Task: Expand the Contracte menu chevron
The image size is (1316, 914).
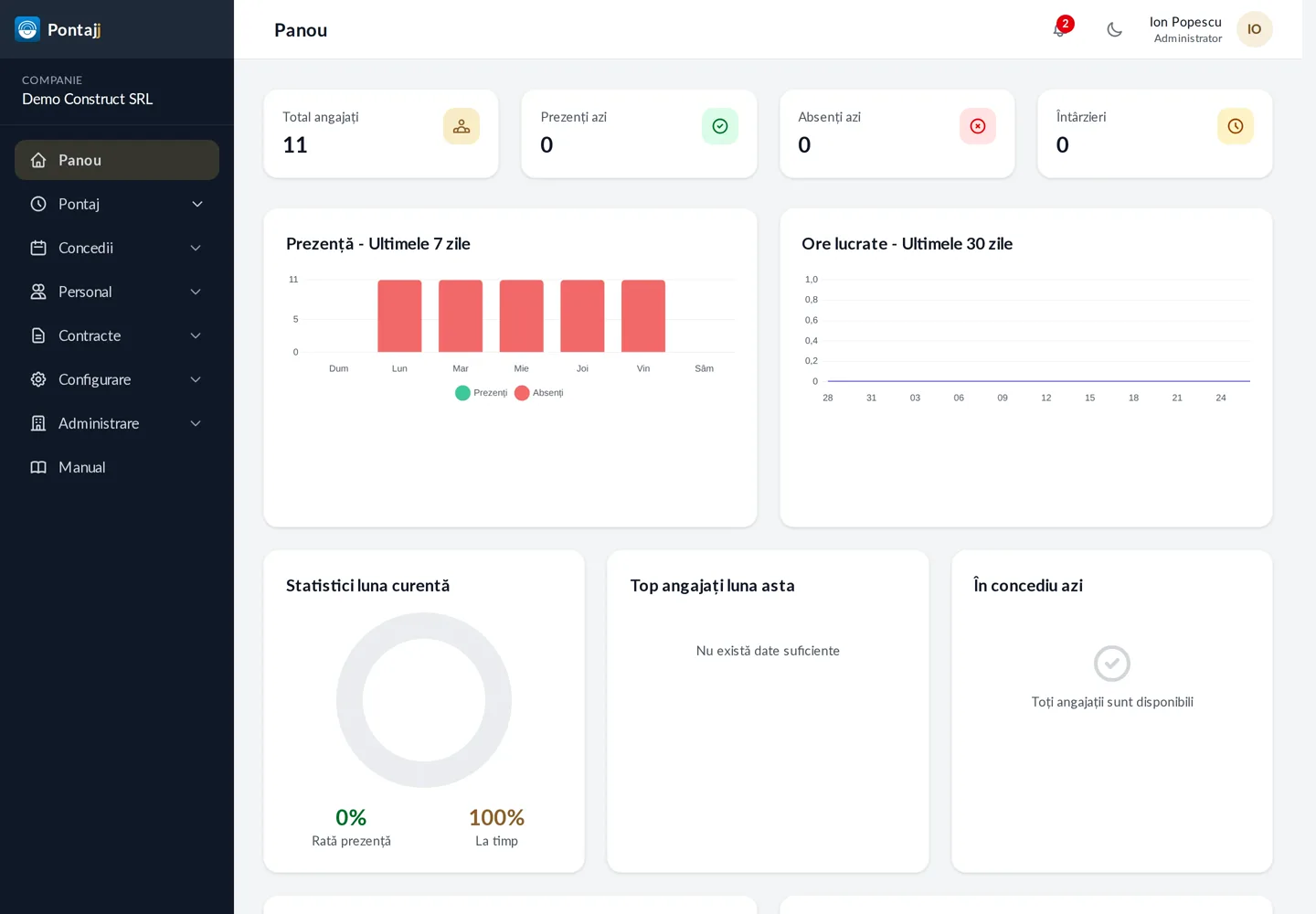Action: tap(196, 335)
